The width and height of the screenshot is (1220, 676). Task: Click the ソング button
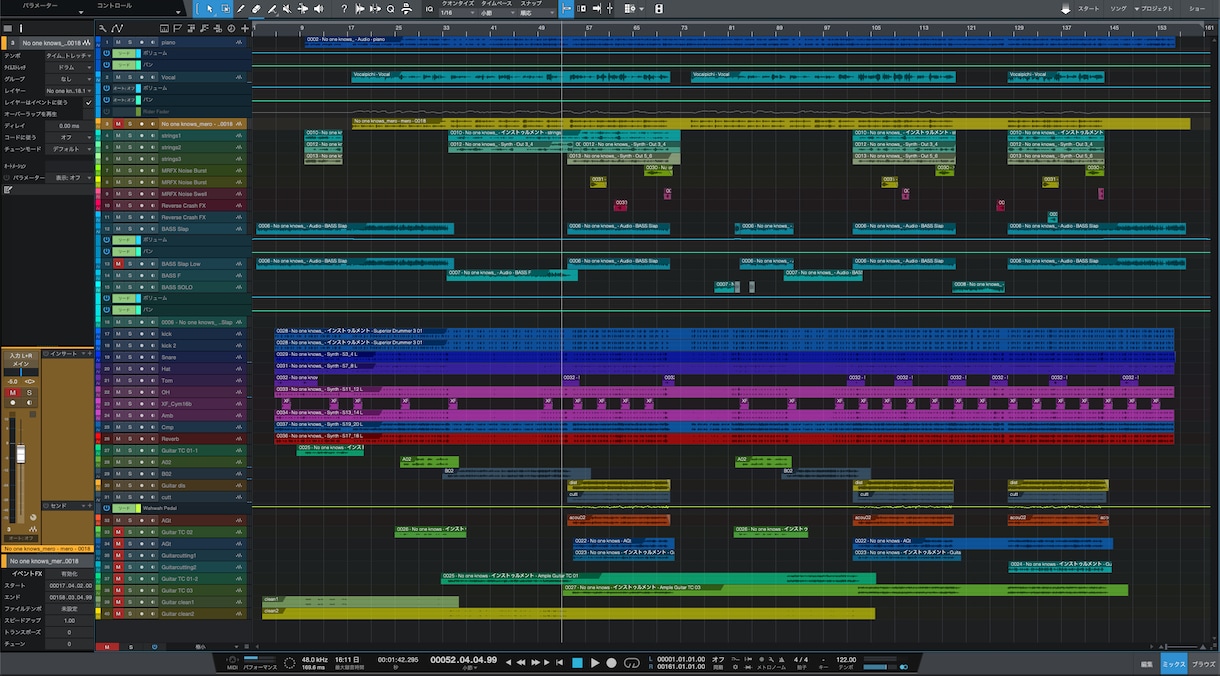coord(1119,9)
